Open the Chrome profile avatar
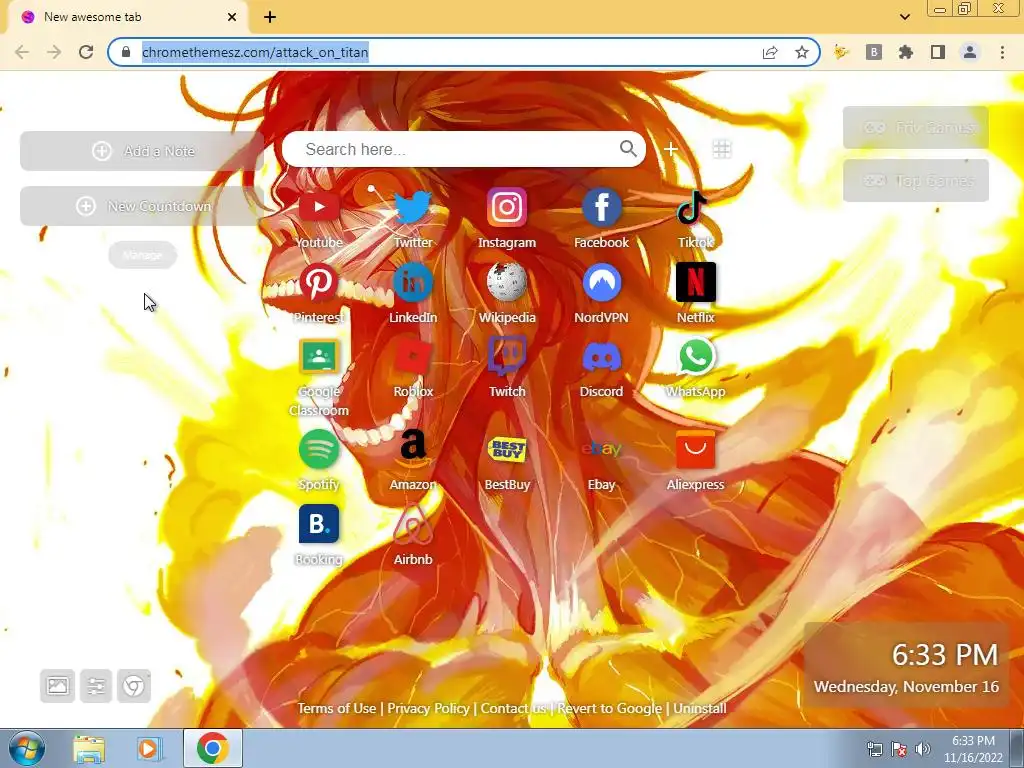This screenshot has height=768, width=1024. [970, 52]
